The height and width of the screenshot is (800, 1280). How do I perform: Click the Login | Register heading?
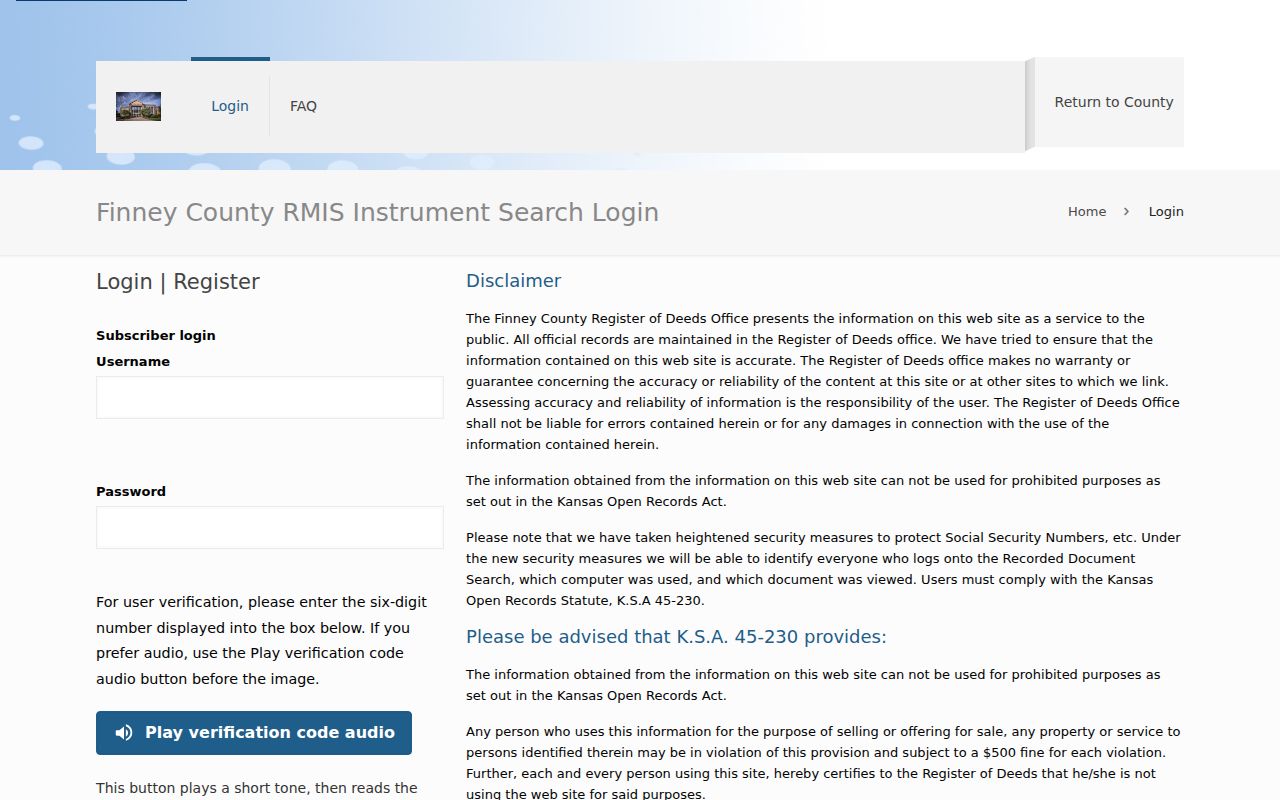pos(178,282)
